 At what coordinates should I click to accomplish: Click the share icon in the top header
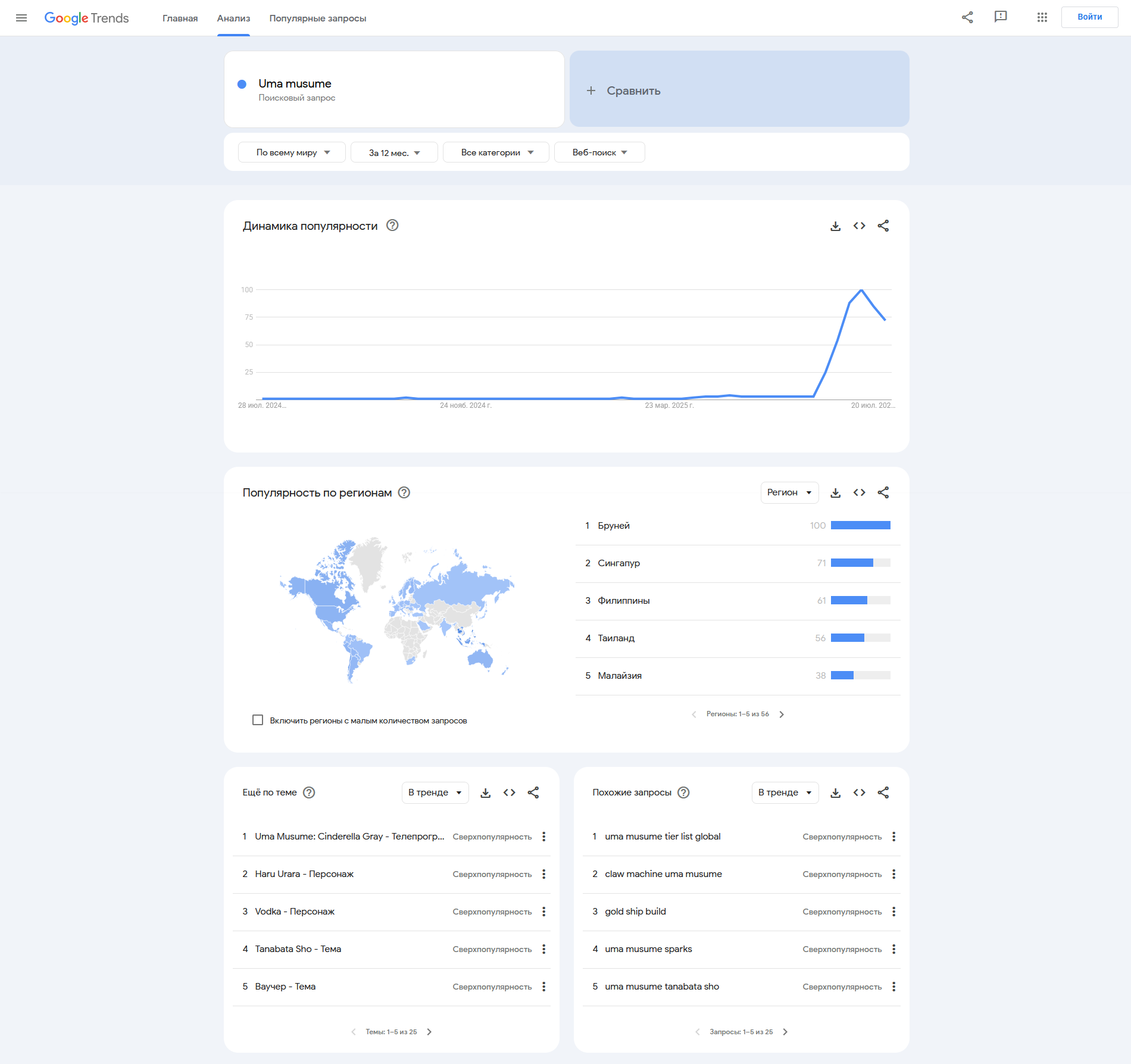[x=967, y=17]
